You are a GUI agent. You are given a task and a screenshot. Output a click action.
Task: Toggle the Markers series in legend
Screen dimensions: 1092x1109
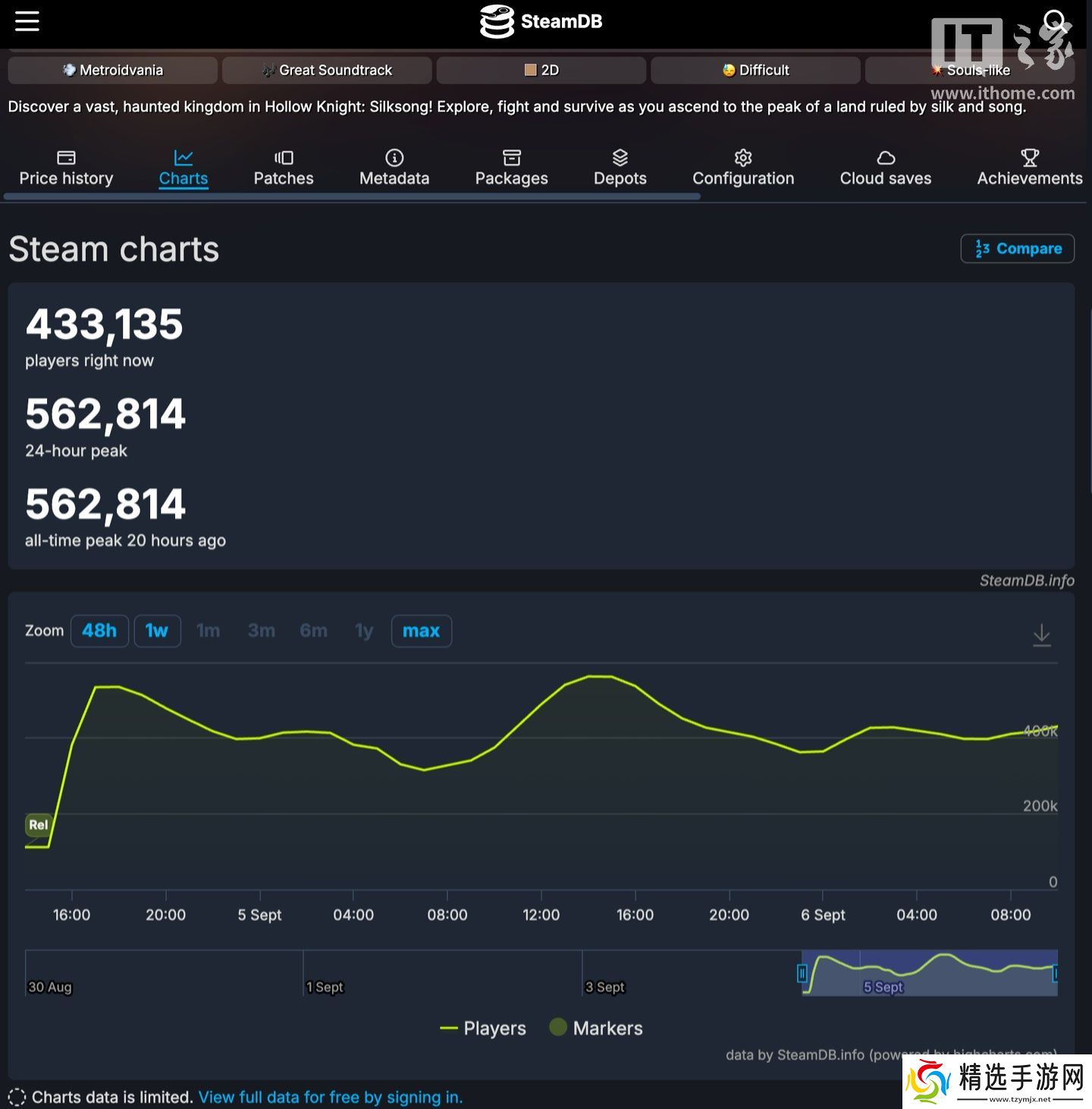click(597, 1029)
